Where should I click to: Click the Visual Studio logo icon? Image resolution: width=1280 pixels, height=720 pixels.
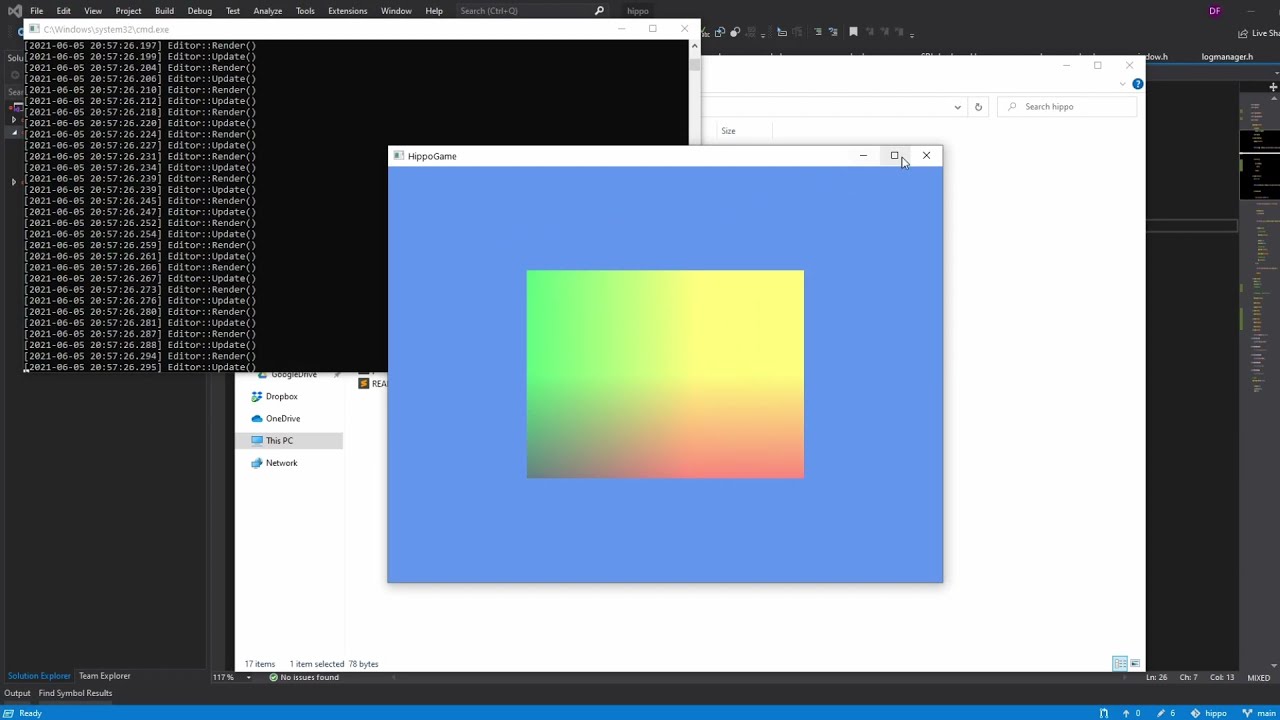tap(14, 11)
